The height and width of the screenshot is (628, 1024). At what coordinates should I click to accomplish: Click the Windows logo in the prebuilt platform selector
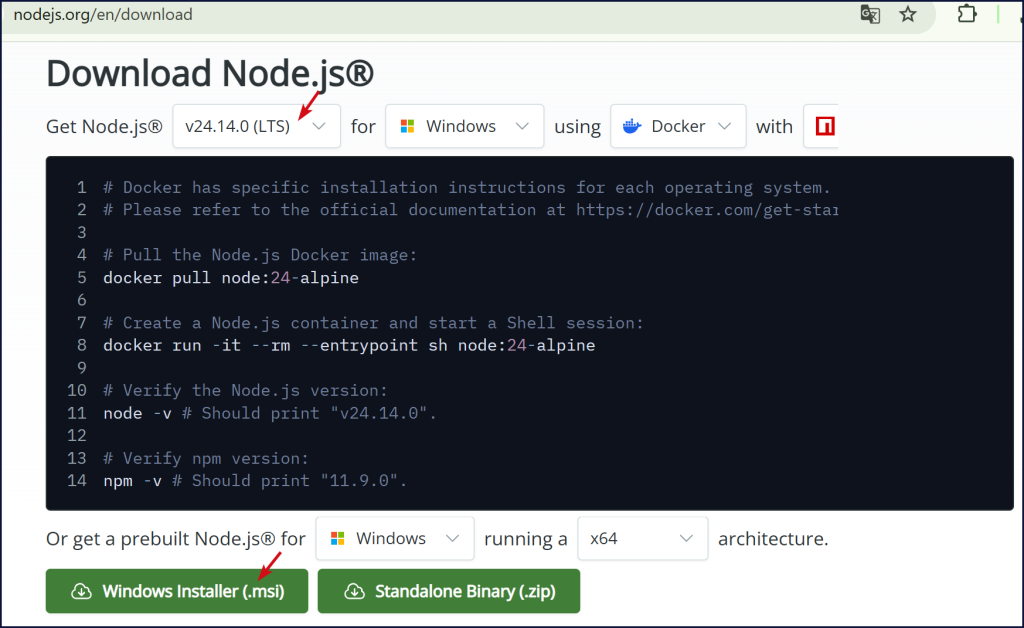point(337,538)
